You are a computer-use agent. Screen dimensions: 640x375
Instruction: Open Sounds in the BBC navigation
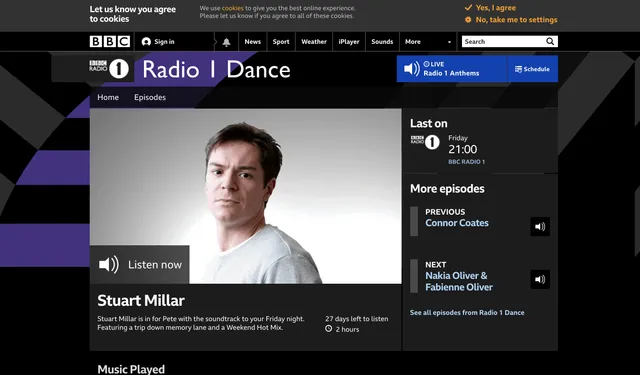click(x=382, y=42)
